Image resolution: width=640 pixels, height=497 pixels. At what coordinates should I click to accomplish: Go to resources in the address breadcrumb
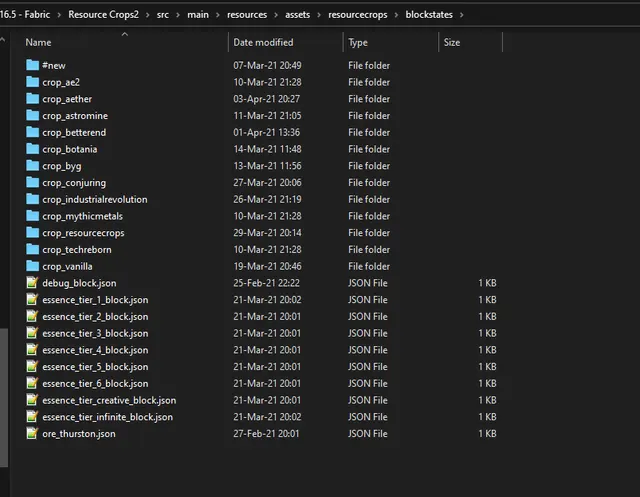tap(247, 15)
